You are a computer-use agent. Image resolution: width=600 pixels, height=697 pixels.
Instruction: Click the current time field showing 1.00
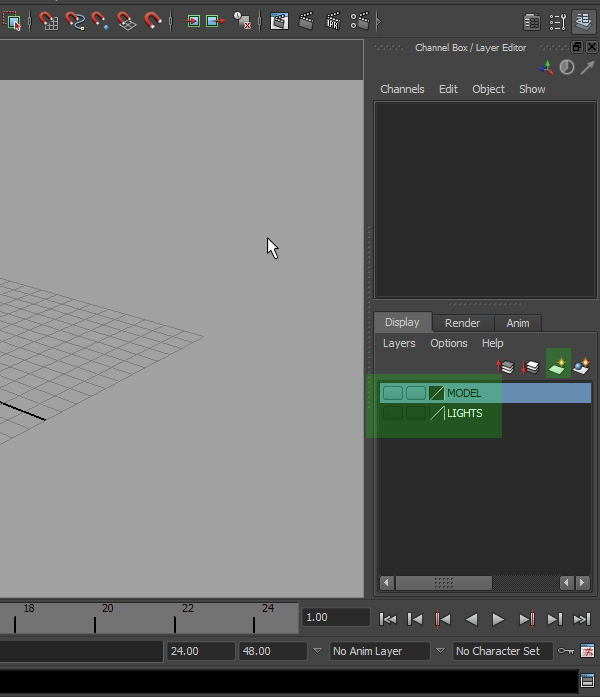point(336,617)
